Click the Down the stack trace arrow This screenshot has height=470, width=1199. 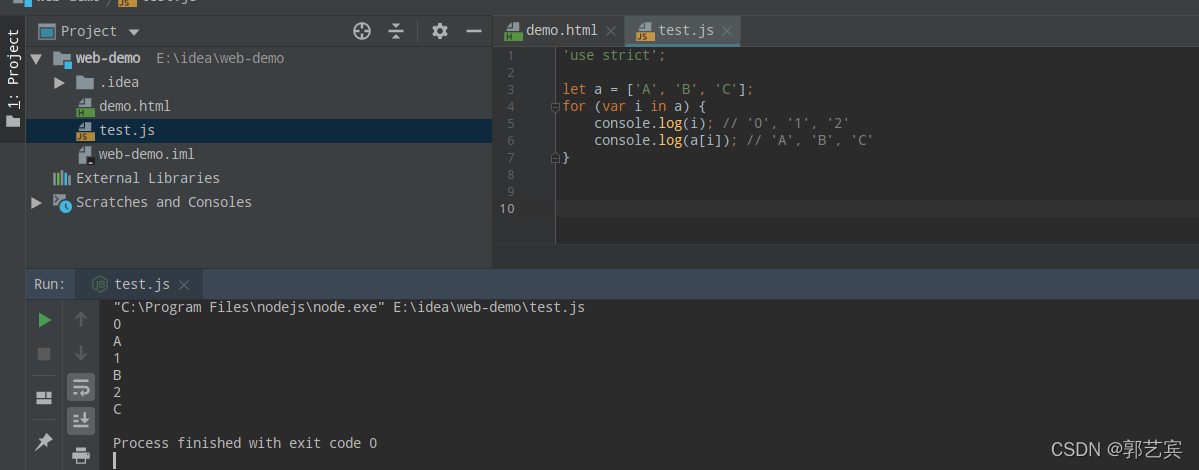coord(81,354)
